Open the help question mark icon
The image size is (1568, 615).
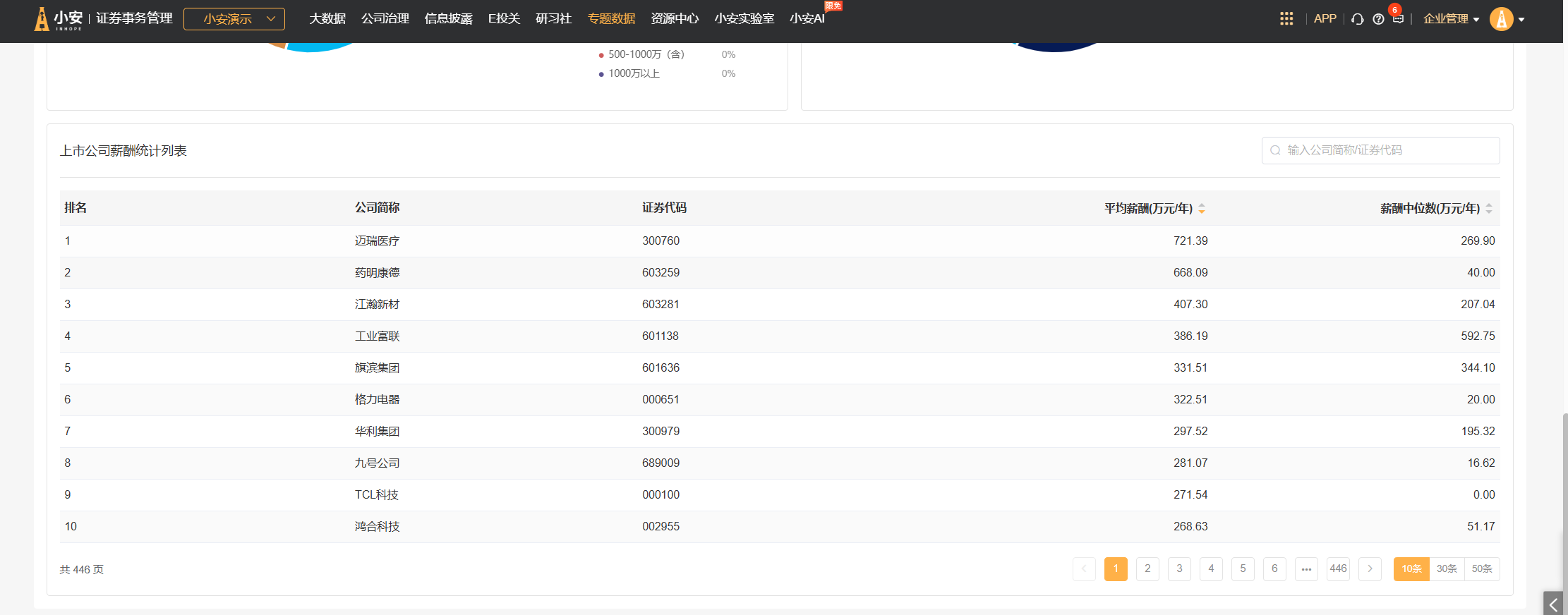(1378, 19)
